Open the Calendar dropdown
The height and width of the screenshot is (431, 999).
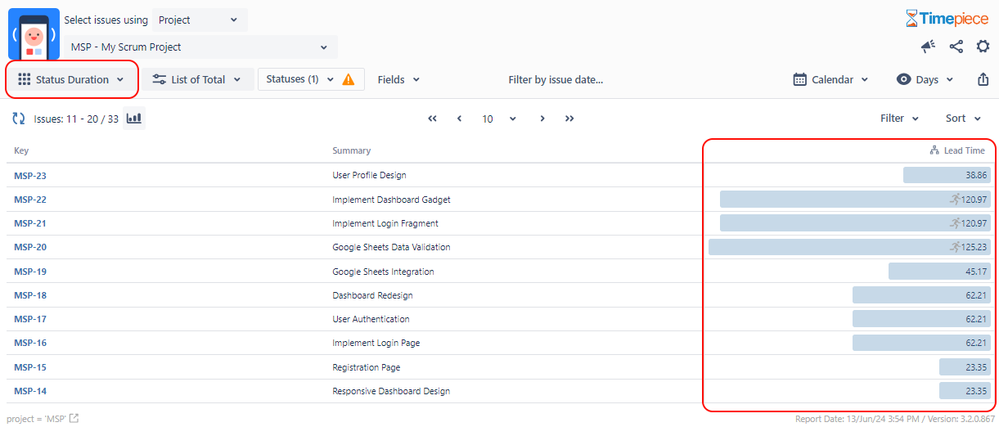[831, 80]
